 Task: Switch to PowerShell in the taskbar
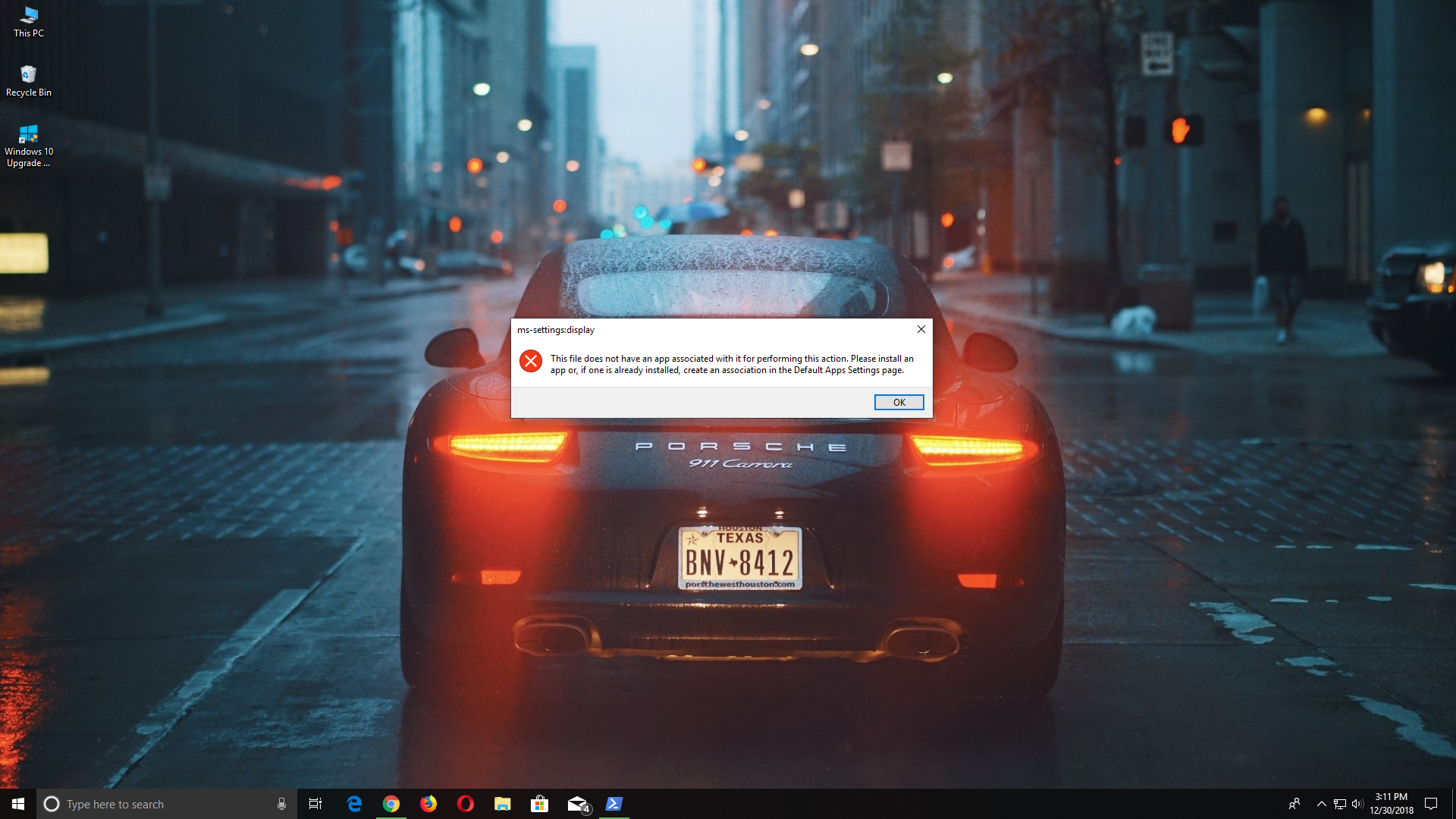pyautogui.click(x=614, y=804)
